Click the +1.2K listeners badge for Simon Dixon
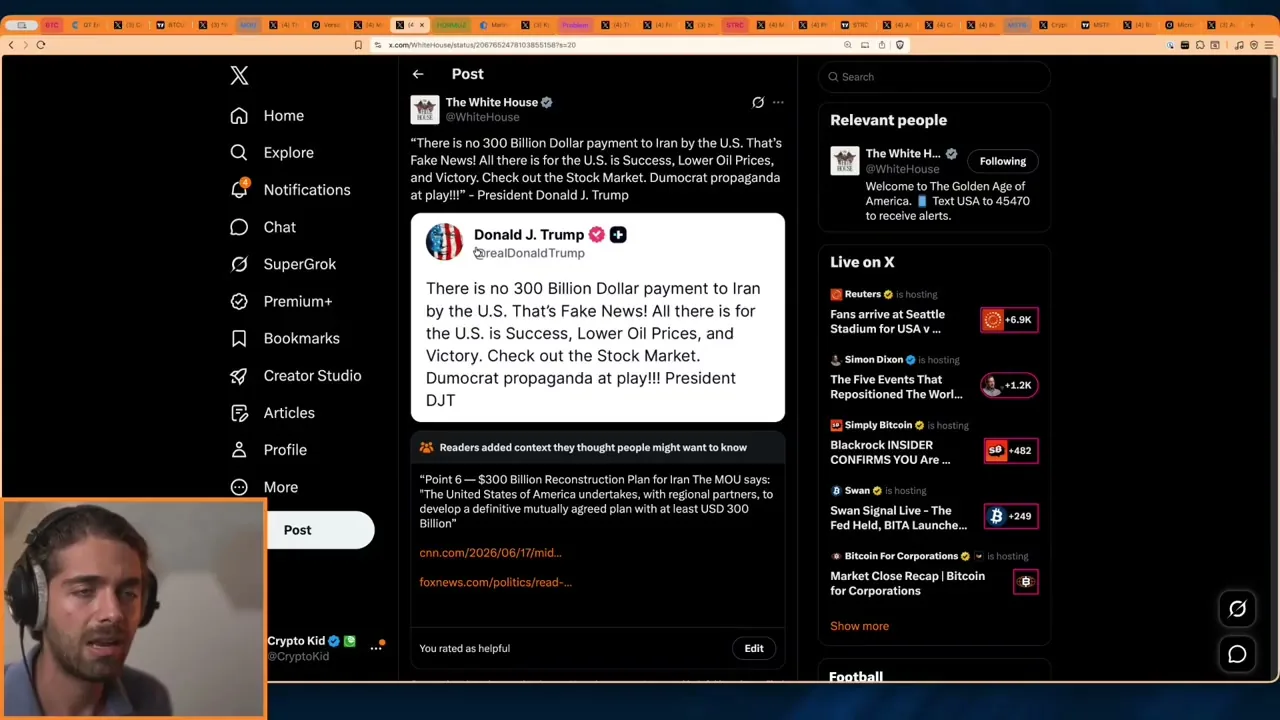Image resolution: width=1280 pixels, height=720 pixels. 1009,385
